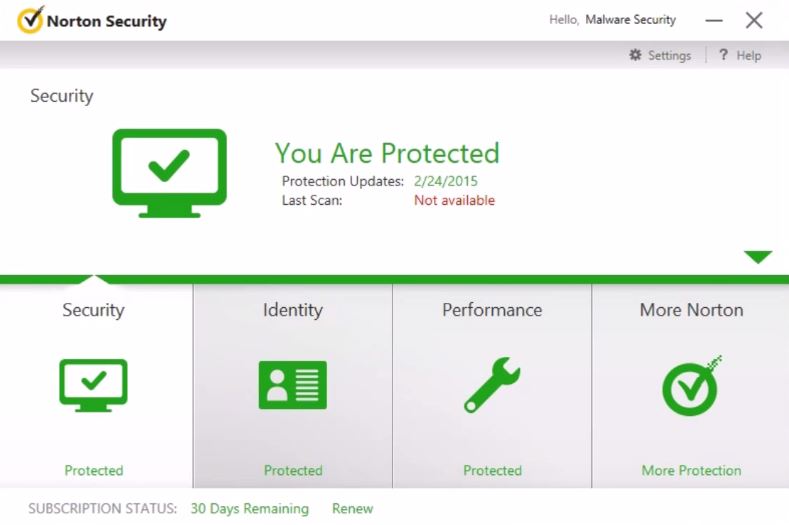
Task: Click the 30 Days Remaining status
Action: pos(249,509)
